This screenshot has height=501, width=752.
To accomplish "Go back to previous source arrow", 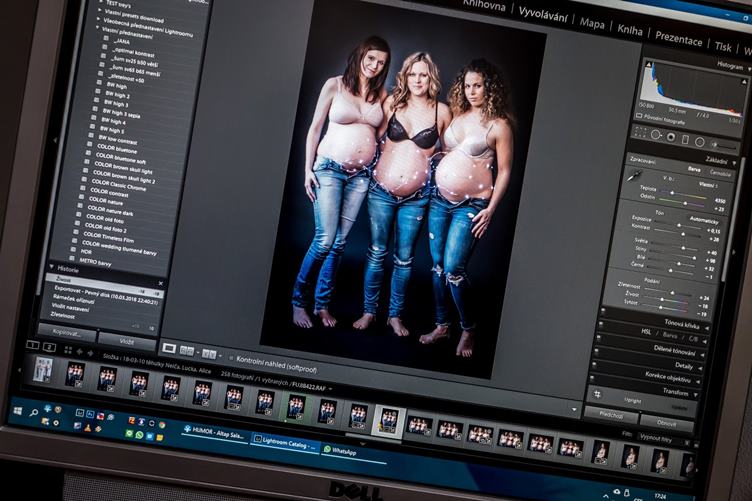I will 80,351.
